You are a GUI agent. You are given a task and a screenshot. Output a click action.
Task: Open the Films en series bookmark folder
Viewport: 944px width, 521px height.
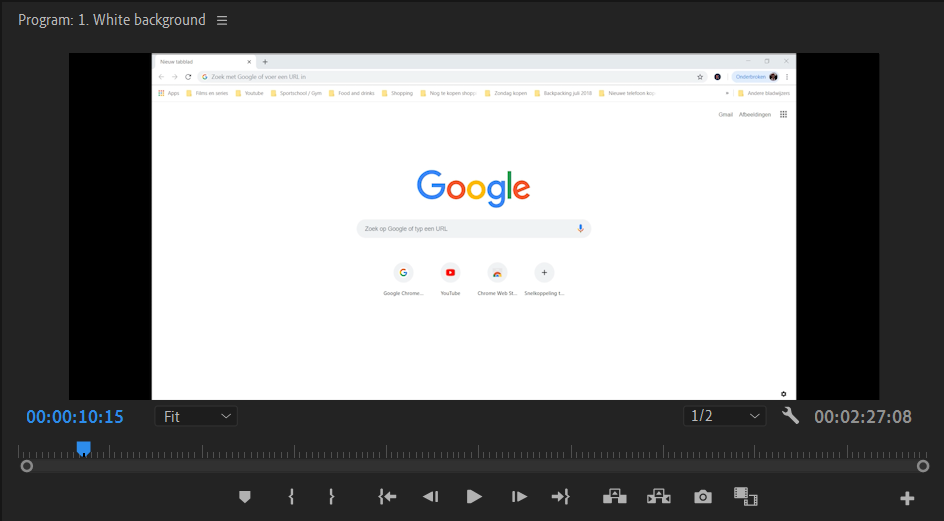pyautogui.click(x=207, y=93)
